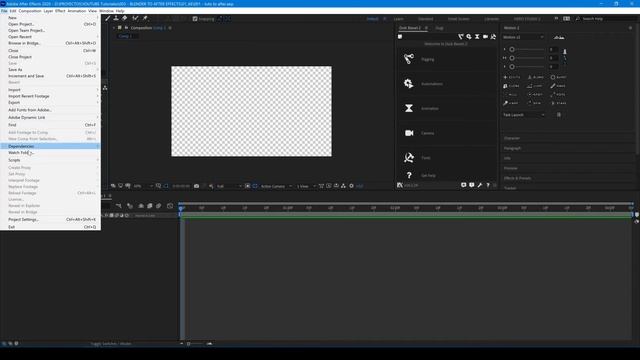This screenshot has height=360, width=640.
Task: Switch to the Libraries workspace
Action: point(491,19)
